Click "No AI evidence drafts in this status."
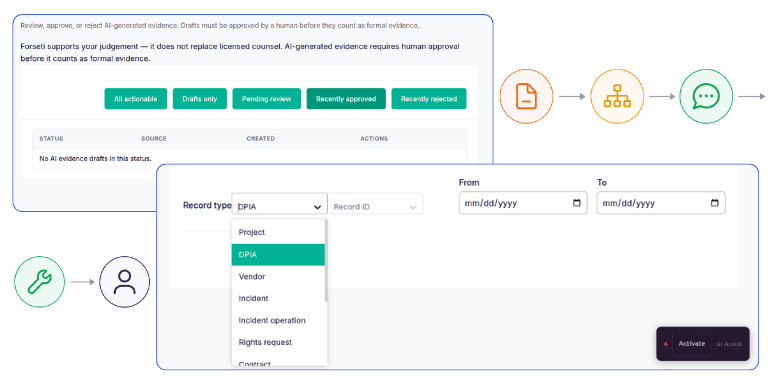Viewport: 774px width, 384px height. pos(95,158)
